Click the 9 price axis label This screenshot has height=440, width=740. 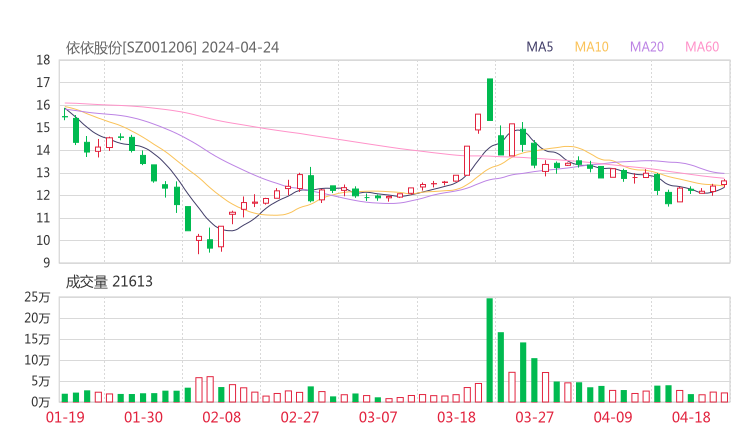pyautogui.click(x=47, y=263)
